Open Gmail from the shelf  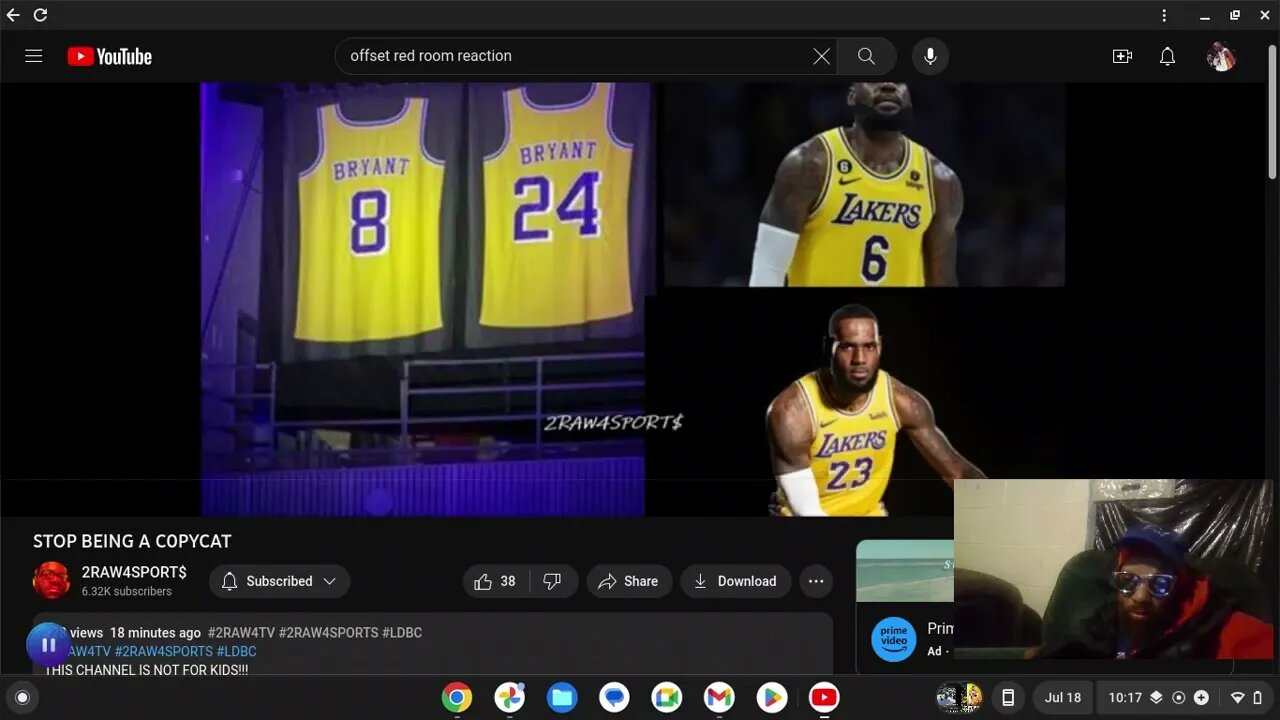click(x=719, y=697)
